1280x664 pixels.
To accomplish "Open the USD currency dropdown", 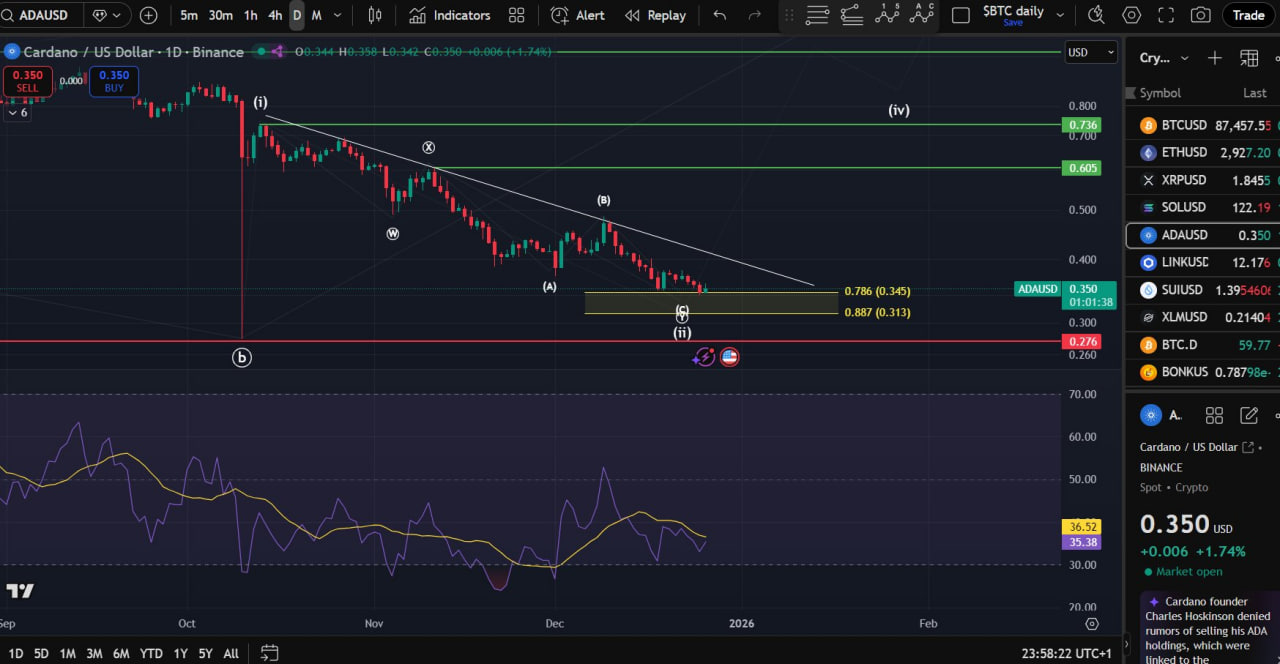I will point(1090,52).
